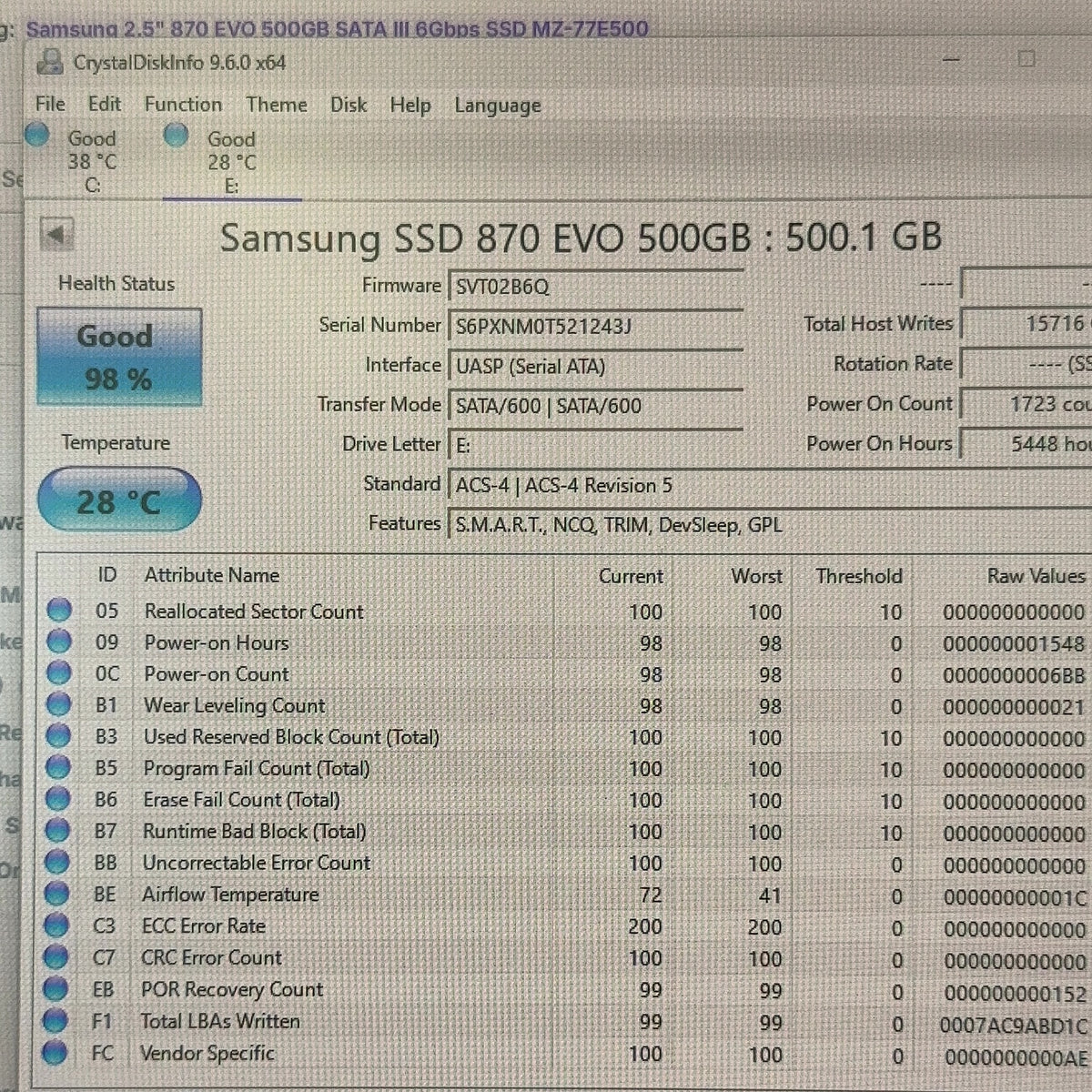Click the Attribute Name column header
The image size is (1092, 1092).
tap(212, 575)
